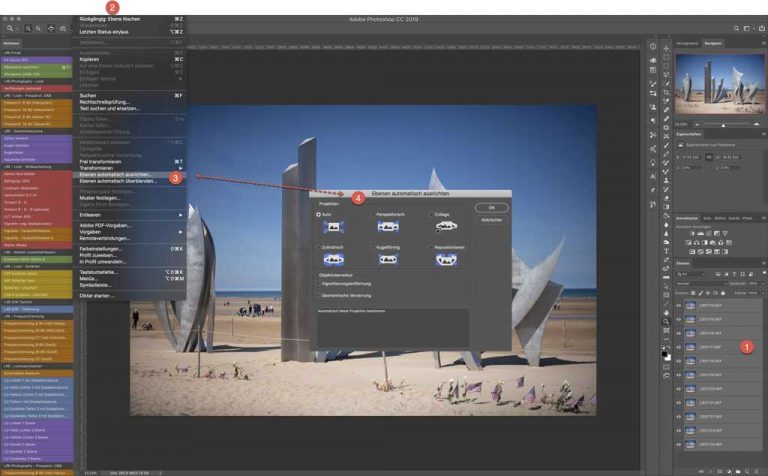This screenshot has width=768, height=476.
Task: Select the Kugelförmig projection option
Action: point(373,247)
